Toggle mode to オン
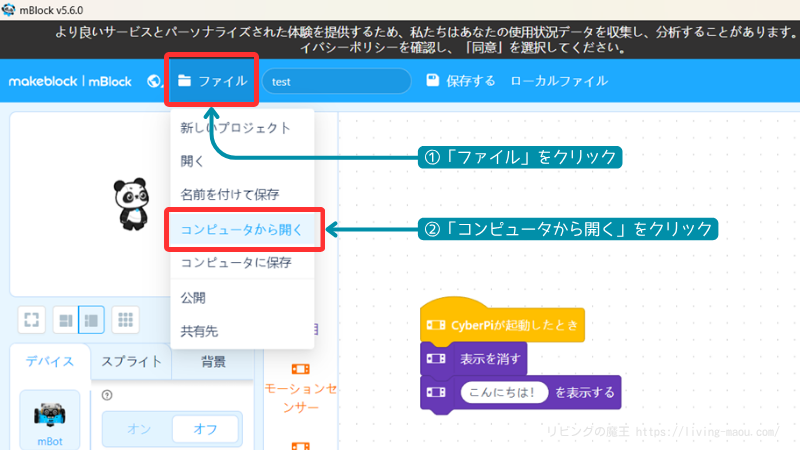Image resolution: width=800 pixels, height=450 pixels. [139, 429]
